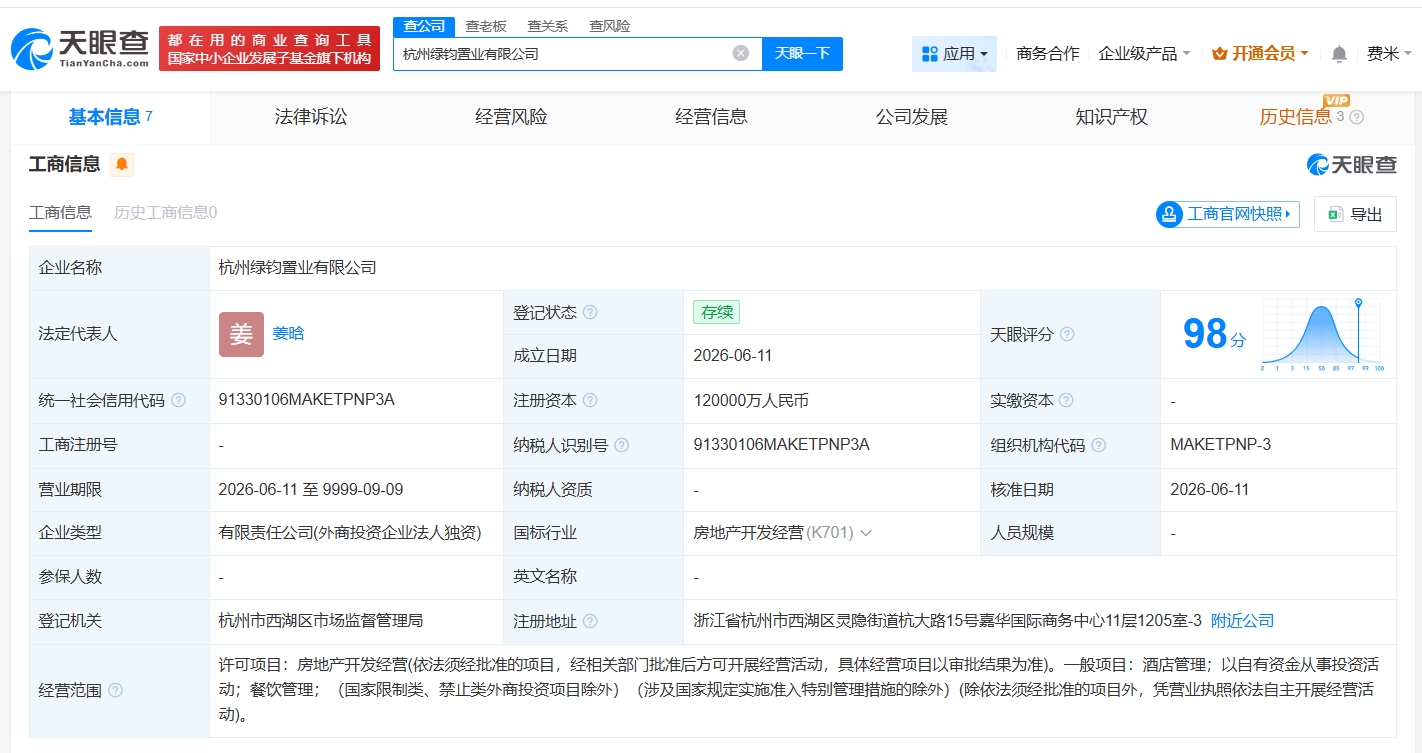Viewport: 1422px width, 753px height.
Task: Click help icon next to 实缴资本
Action: pos(1066,400)
